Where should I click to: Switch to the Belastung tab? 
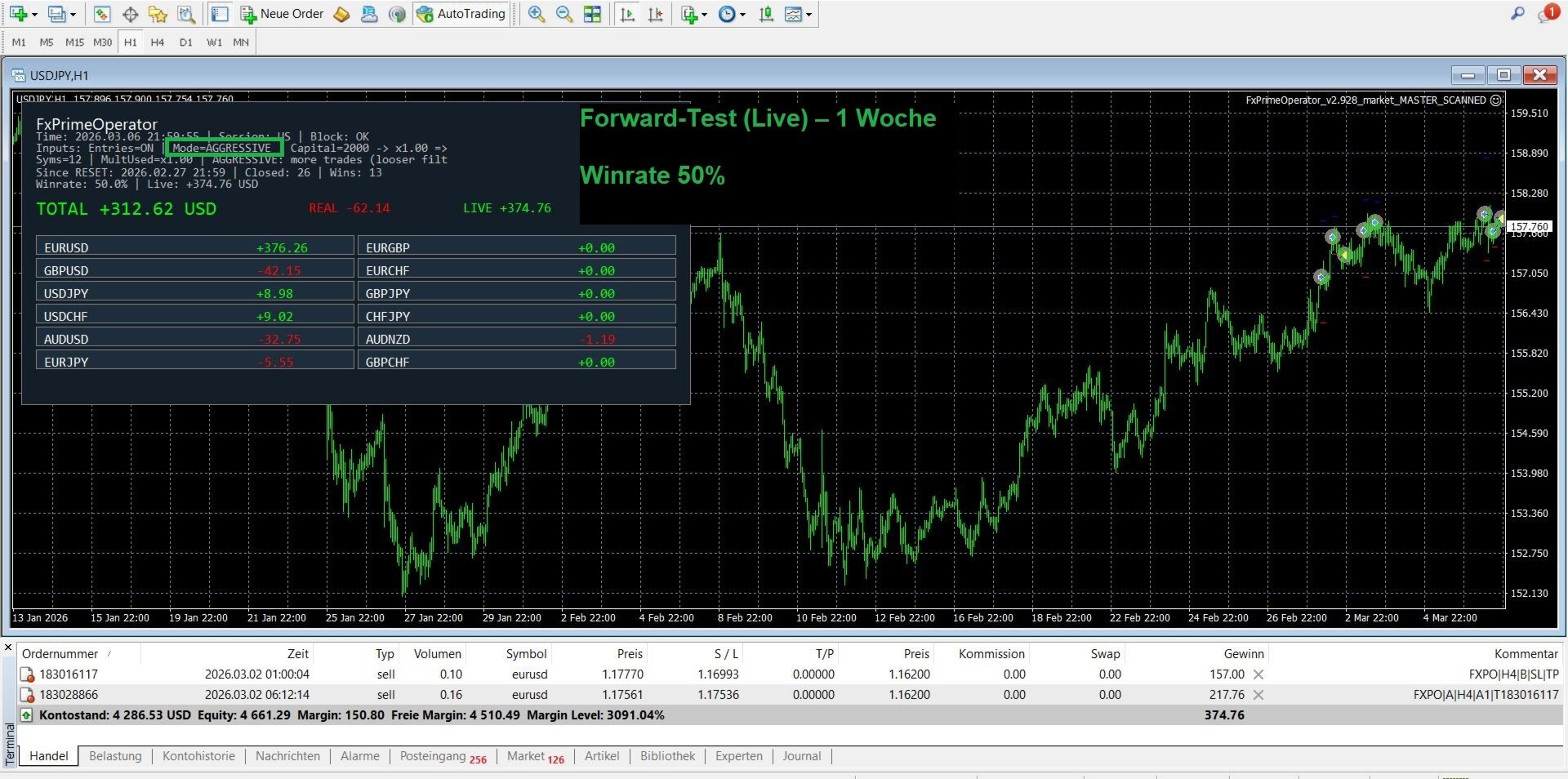115,756
